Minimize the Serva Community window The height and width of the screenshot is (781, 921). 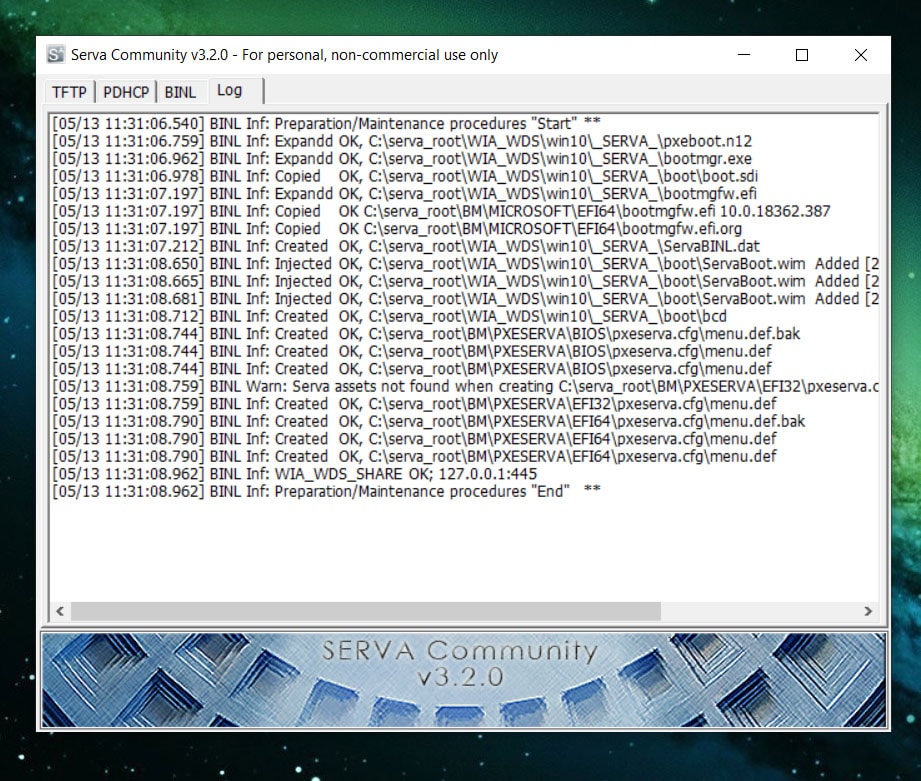(744, 55)
